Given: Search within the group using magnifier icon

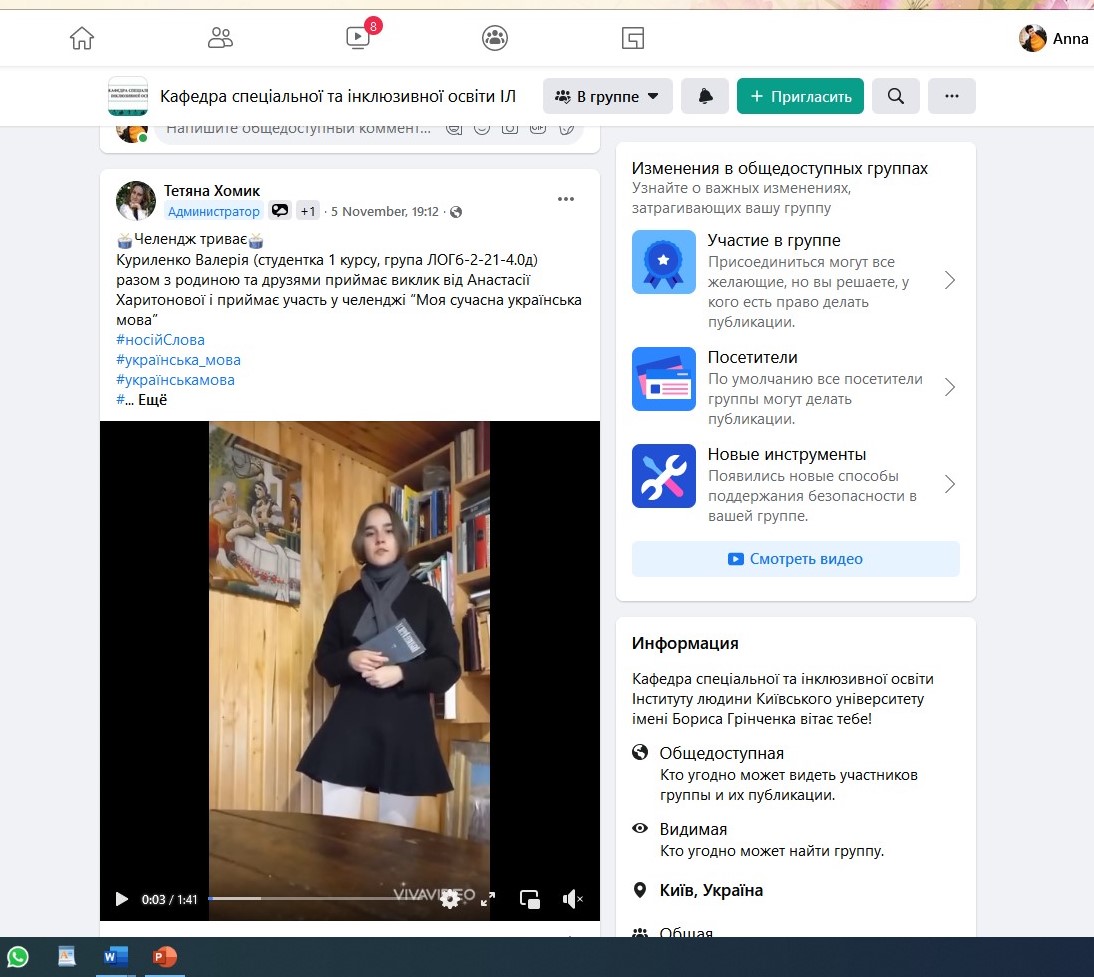Looking at the screenshot, I should click(896, 97).
